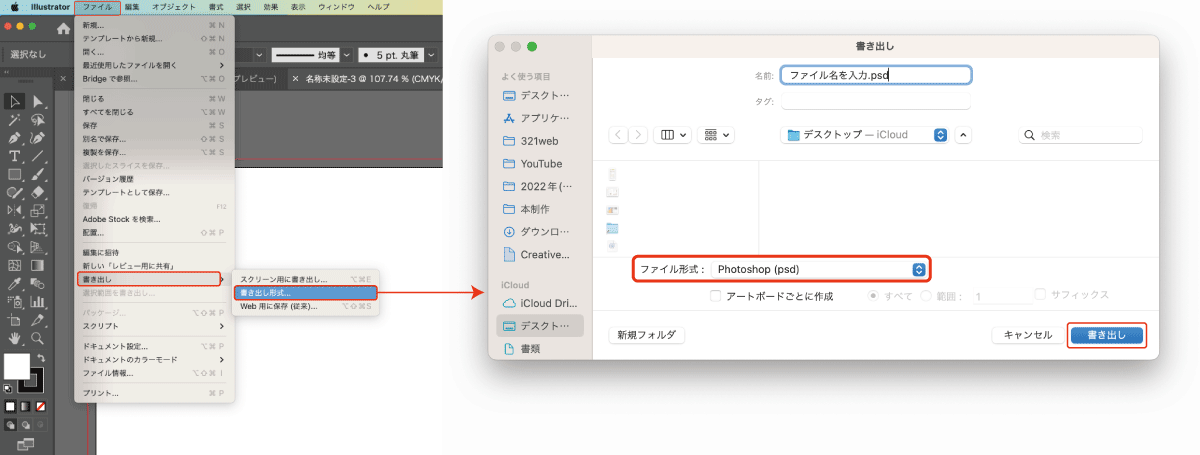1200x455 pixels.
Task: Pick the Shape Builder tool
Action: point(15,246)
